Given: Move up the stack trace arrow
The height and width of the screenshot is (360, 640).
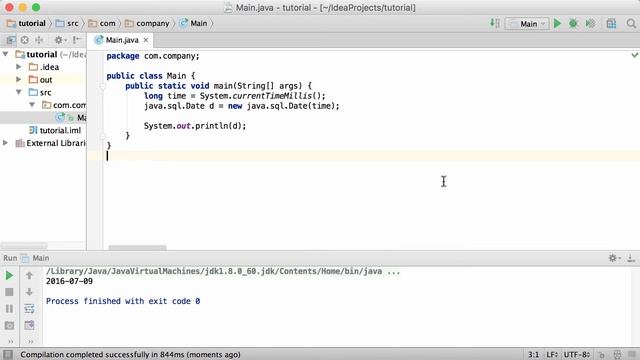Looking at the screenshot, I should click(29, 276).
